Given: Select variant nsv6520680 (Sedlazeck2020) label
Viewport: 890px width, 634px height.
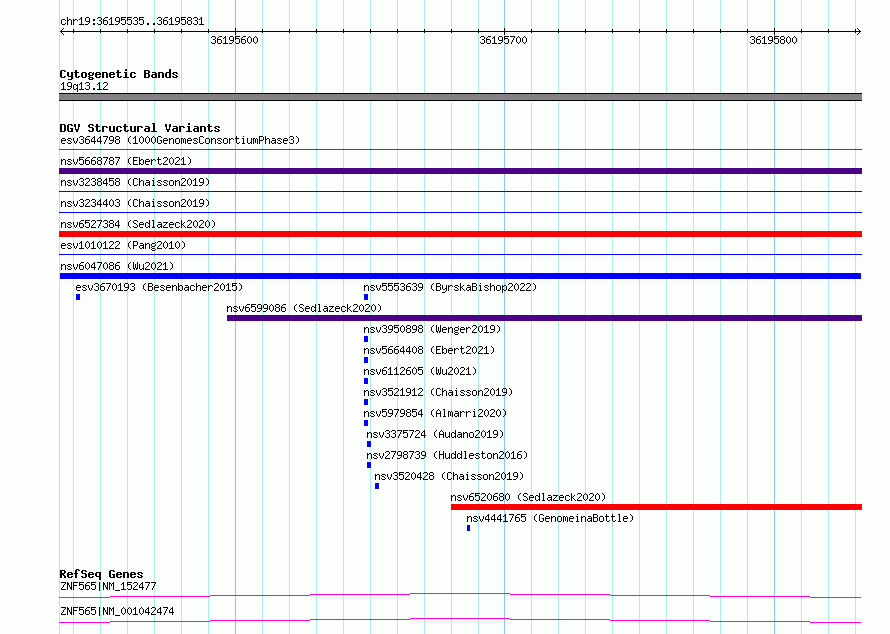Looking at the screenshot, I should click(528, 497).
